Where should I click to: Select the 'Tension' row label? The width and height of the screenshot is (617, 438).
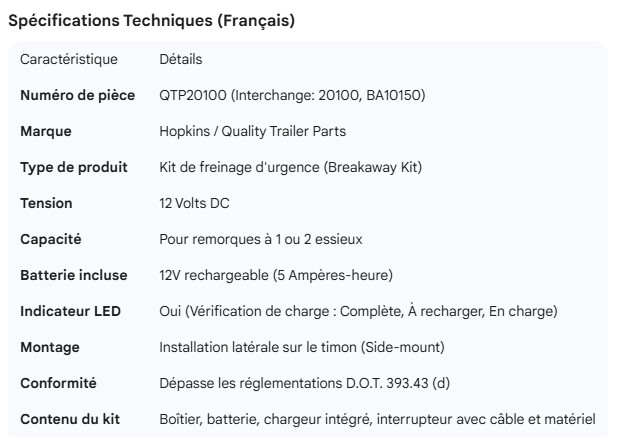click(46, 203)
